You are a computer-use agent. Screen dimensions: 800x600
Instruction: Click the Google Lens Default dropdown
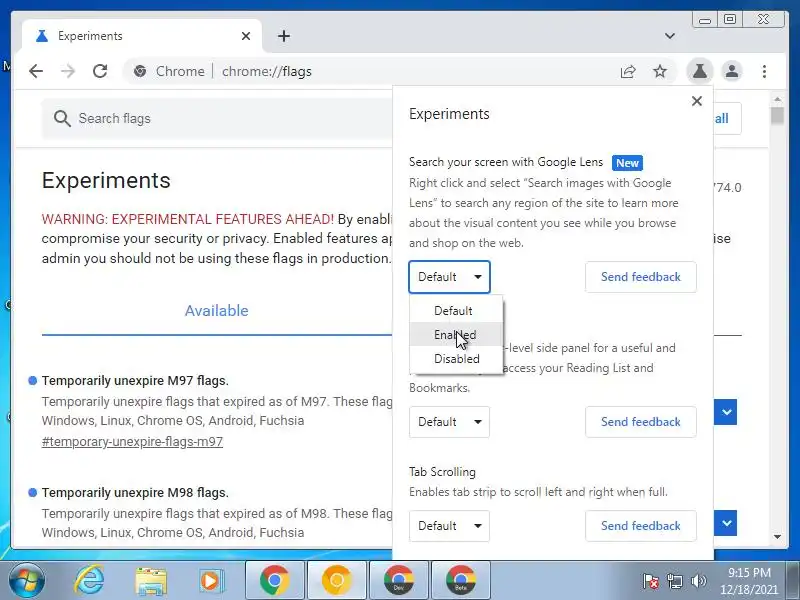click(449, 277)
